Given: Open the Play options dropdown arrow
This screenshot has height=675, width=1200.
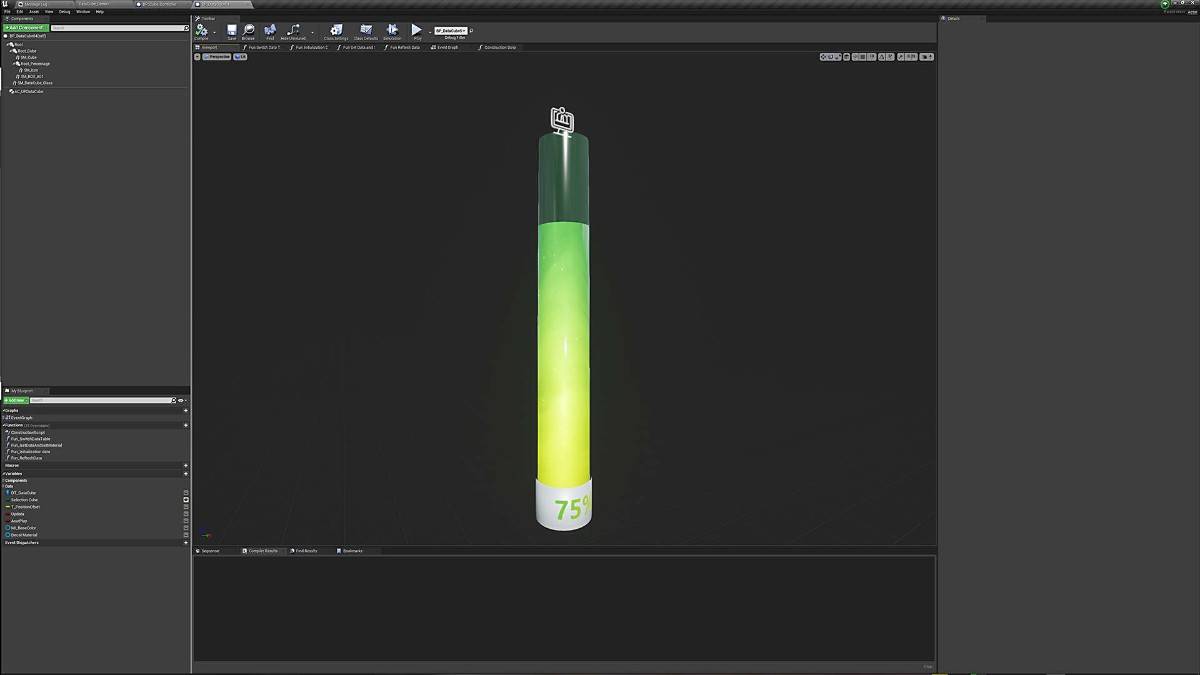Looking at the screenshot, I should pyautogui.click(x=430, y=32).
